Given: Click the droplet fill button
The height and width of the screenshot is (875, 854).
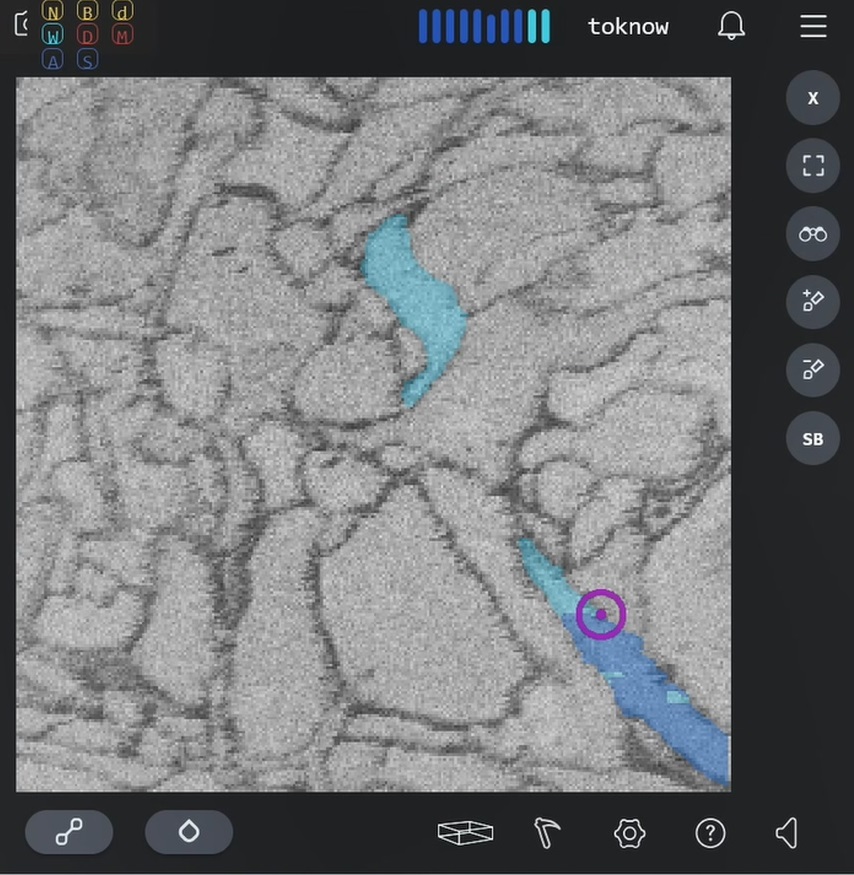Looking at the screenshot, I should [x=189, y=832].
